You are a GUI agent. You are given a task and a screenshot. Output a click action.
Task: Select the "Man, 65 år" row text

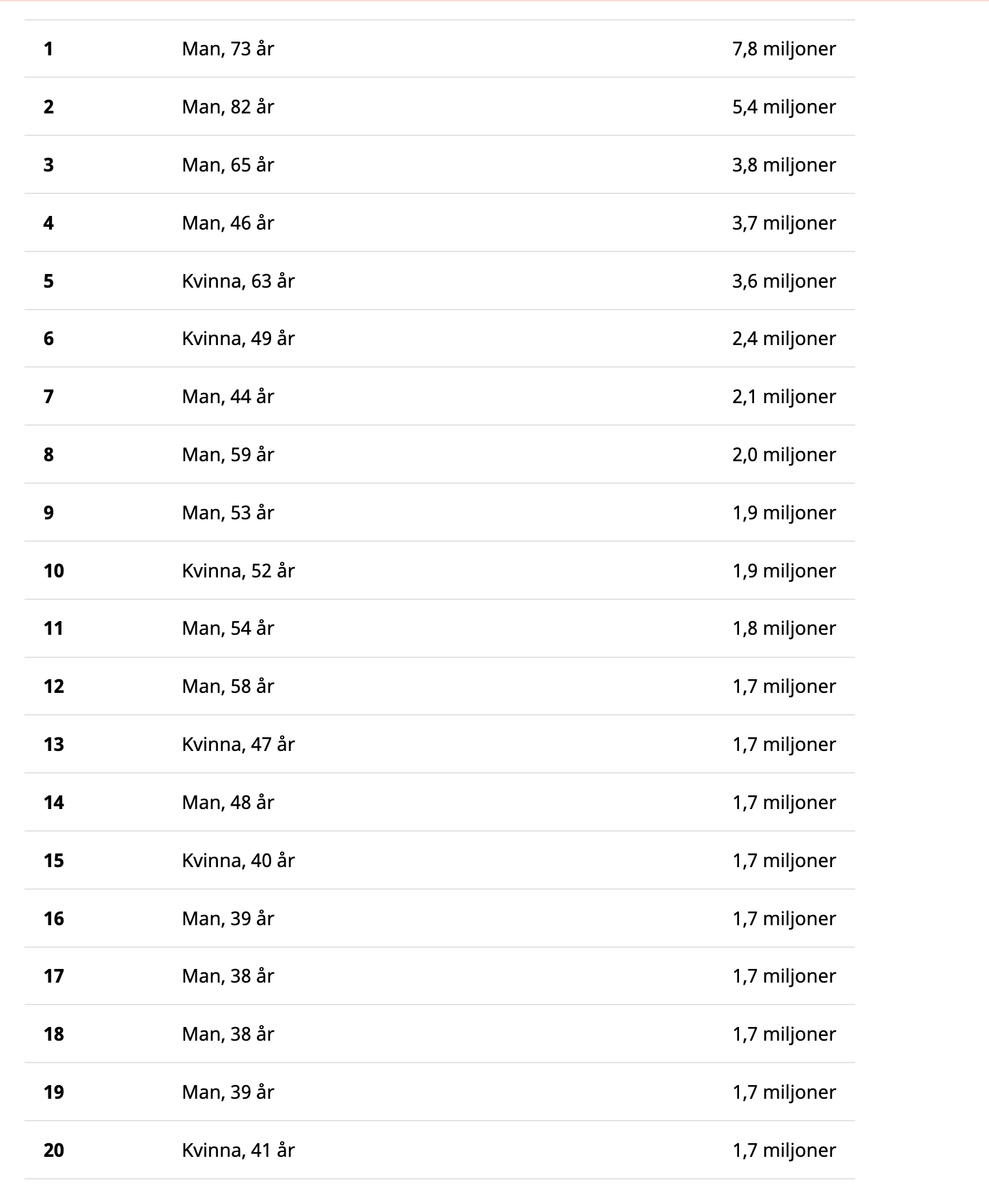click(x=227, y=165)
